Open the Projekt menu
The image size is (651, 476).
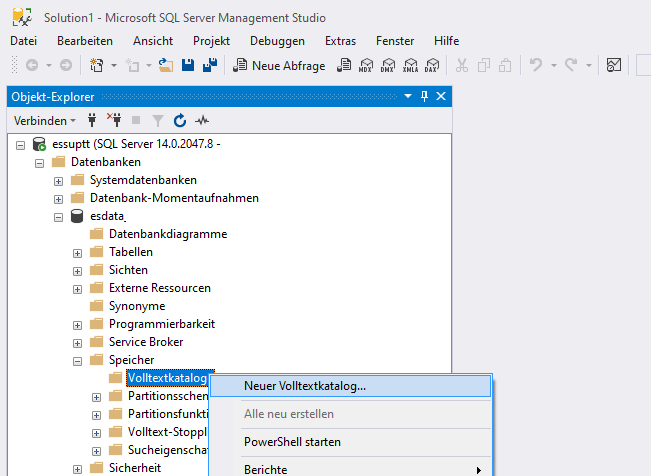[x=211, y=41]
